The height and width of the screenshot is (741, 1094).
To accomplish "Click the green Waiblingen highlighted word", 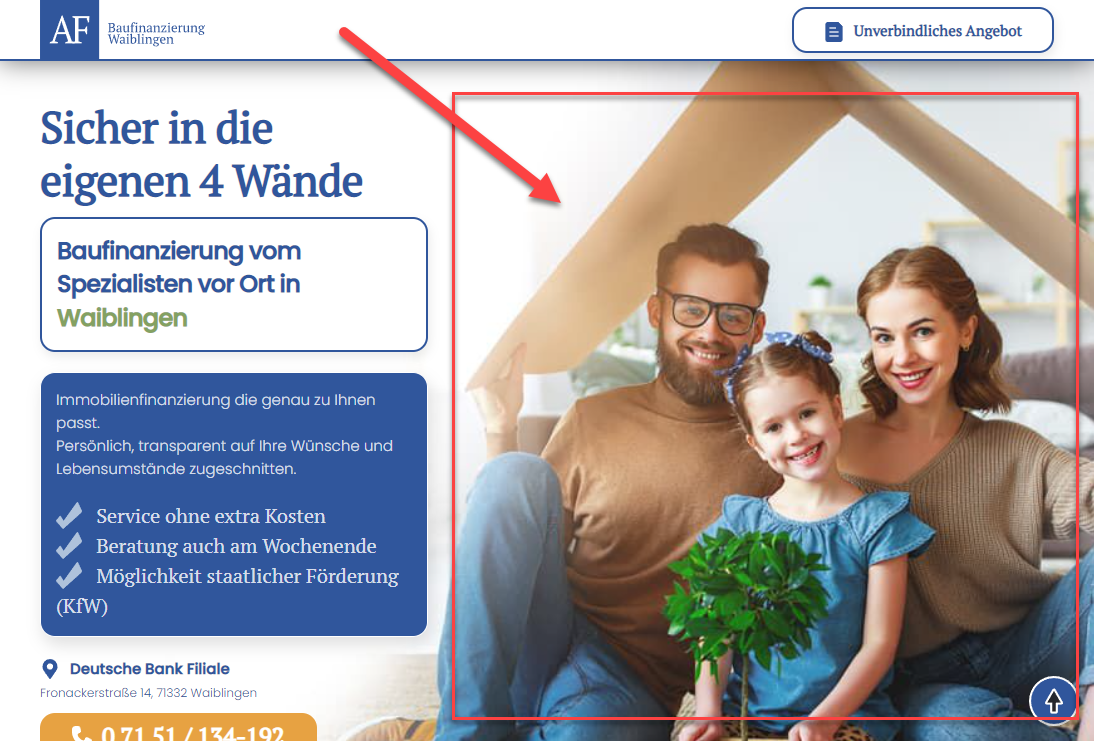I will tap(122, 318).
